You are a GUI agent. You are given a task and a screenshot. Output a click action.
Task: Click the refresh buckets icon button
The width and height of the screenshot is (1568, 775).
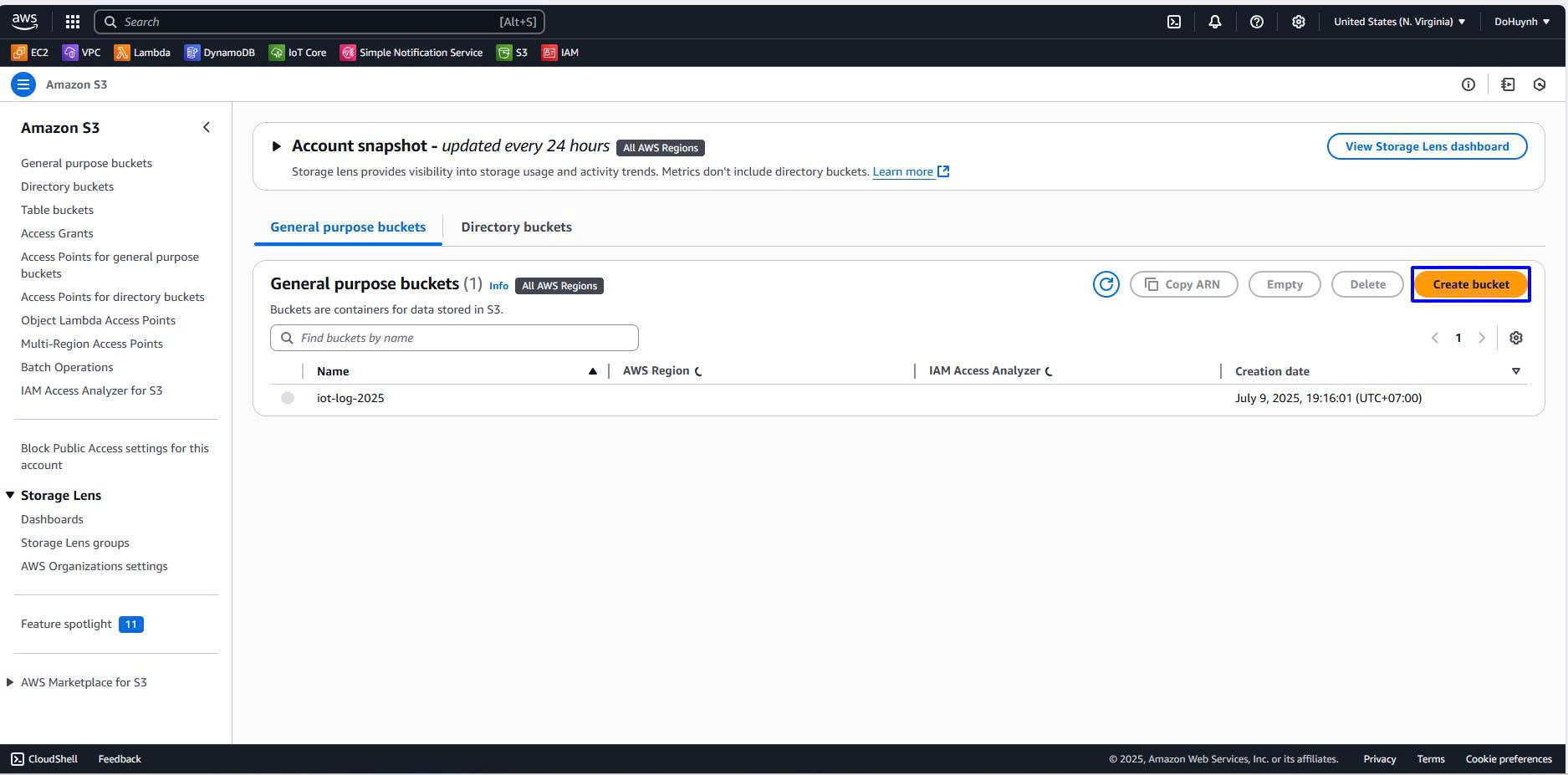point(1106,284)
